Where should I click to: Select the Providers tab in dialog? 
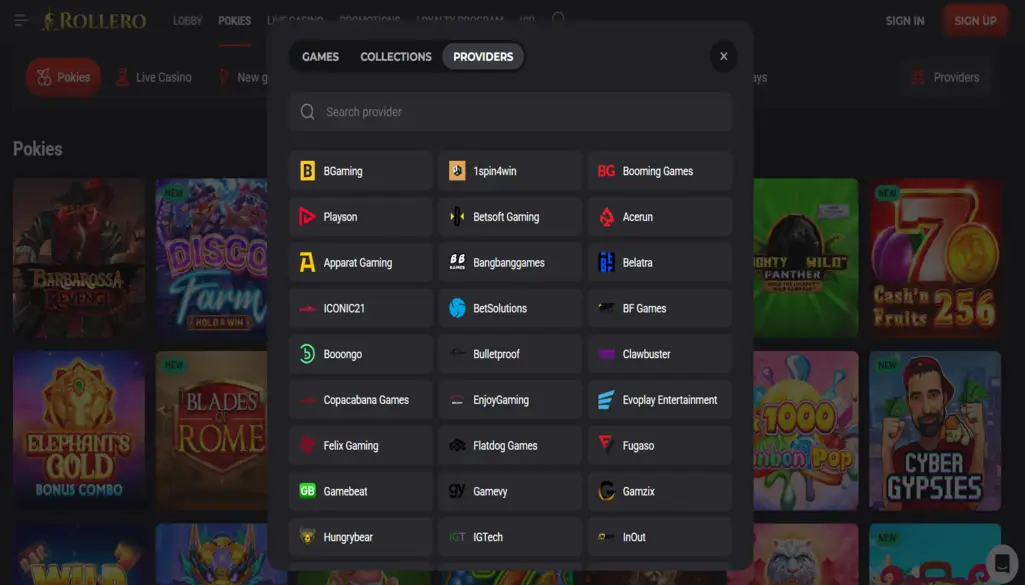[x=483, y=57]
